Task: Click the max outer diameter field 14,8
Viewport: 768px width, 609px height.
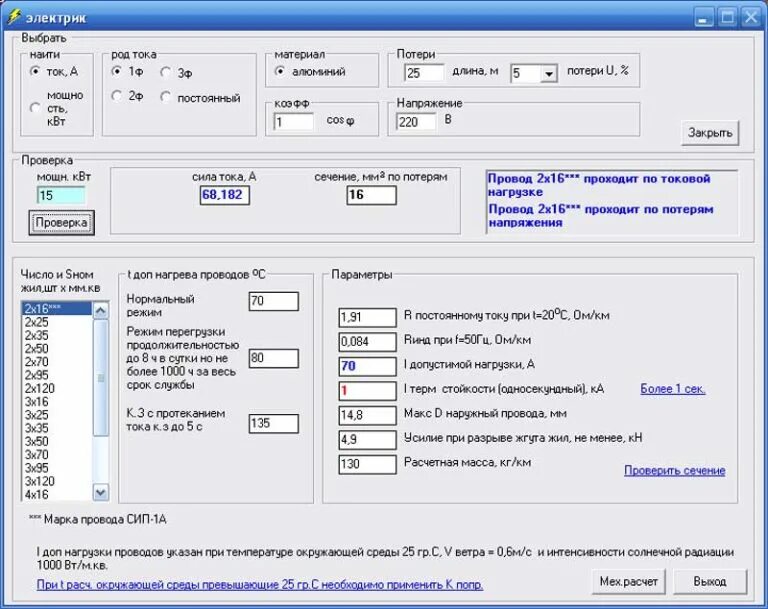Action: (x=367, y=415)
